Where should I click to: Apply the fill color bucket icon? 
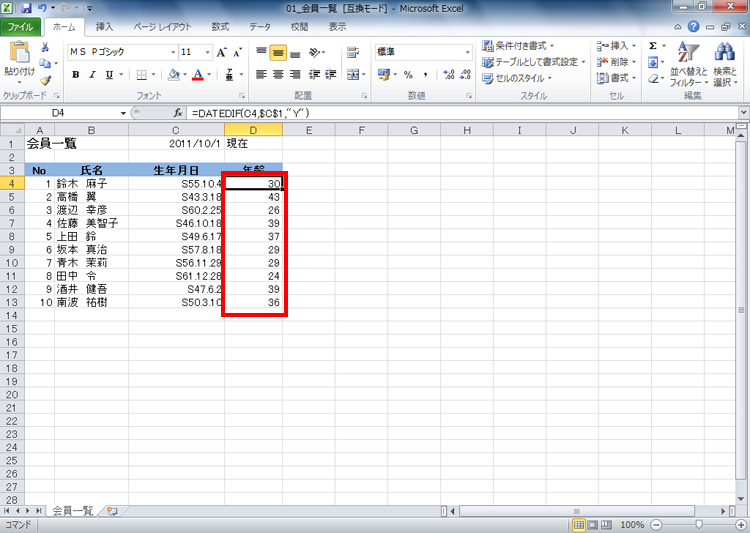(174, 75)
